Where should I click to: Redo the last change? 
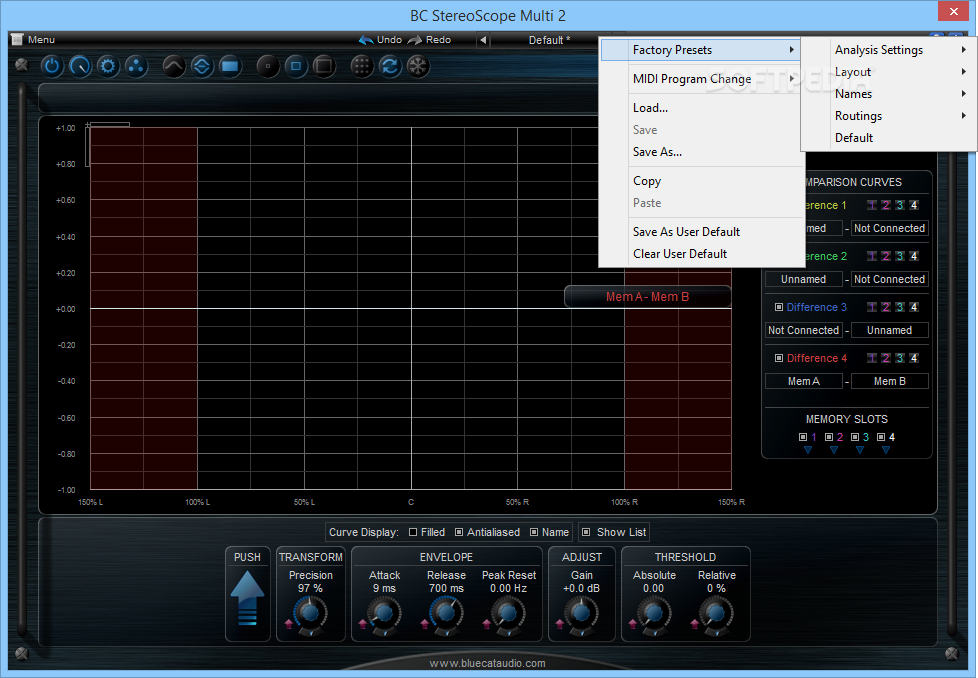pos(429,39)
